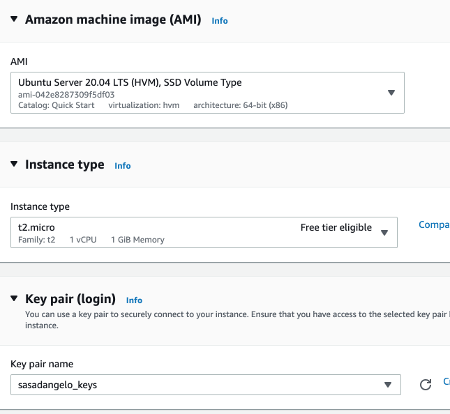Open Info link for Amazon machine image
The image size is (450, 414).
[x=220, y=21]
